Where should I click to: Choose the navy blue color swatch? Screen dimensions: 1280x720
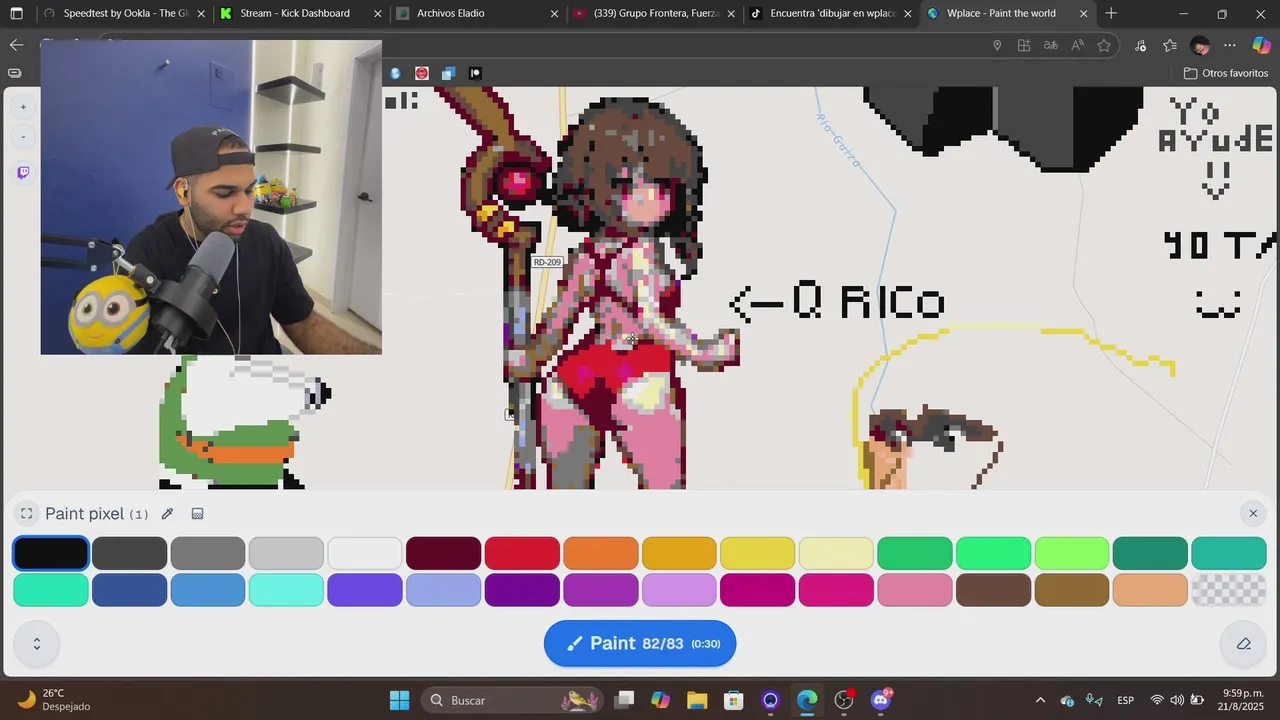pos(129,590)
